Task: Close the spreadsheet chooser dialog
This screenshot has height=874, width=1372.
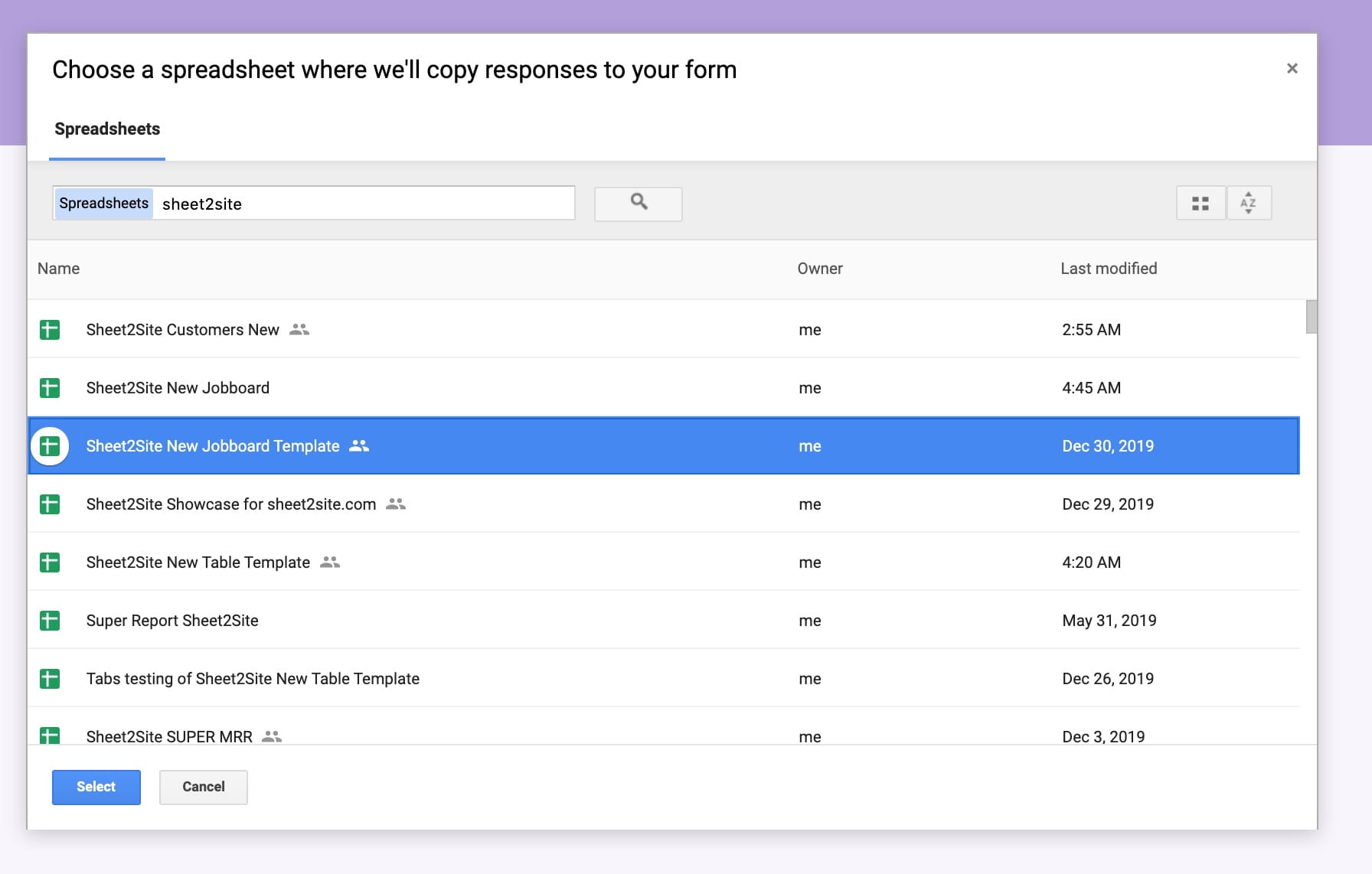Action: pos(1292,69)
